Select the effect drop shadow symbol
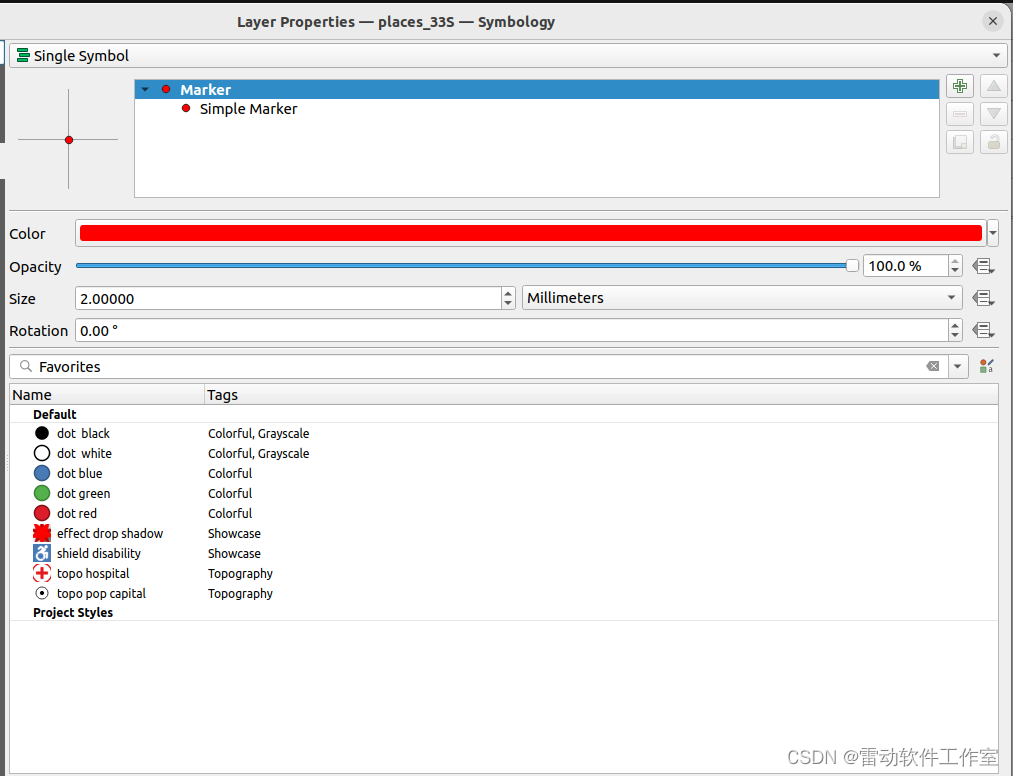This screenshot has height=776, width=1013. 98,534
